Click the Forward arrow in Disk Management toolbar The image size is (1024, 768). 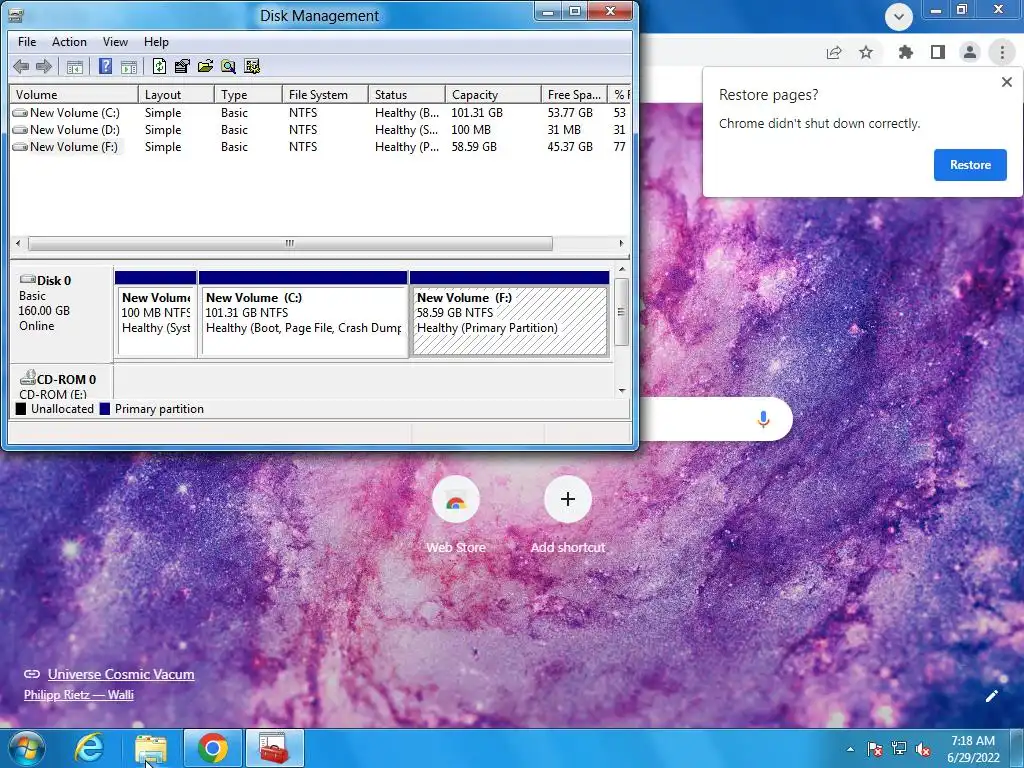pyautogui.click(x=44, y=66)
